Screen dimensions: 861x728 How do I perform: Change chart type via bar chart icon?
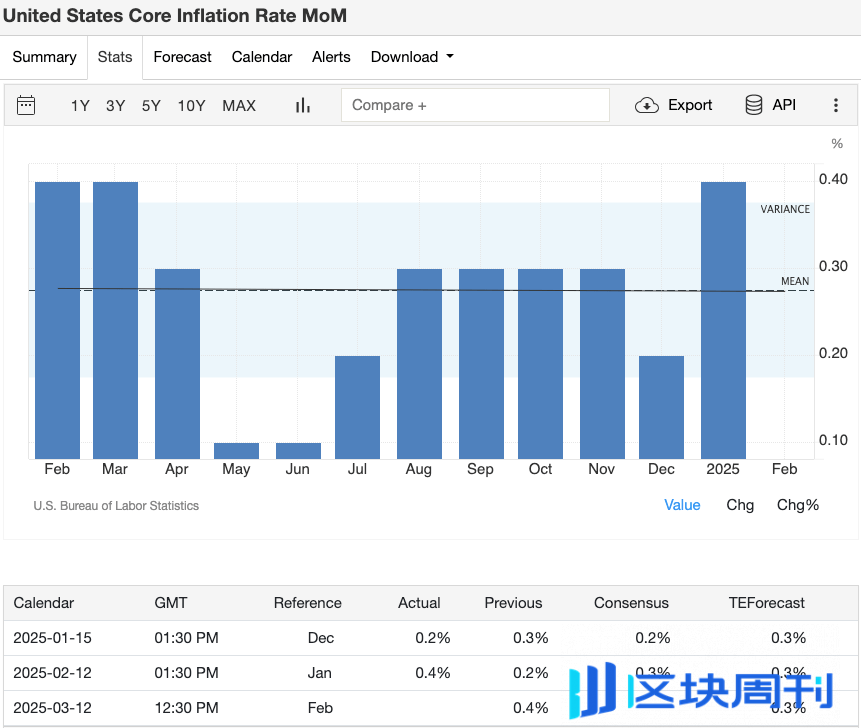click(x=303, y=105)
